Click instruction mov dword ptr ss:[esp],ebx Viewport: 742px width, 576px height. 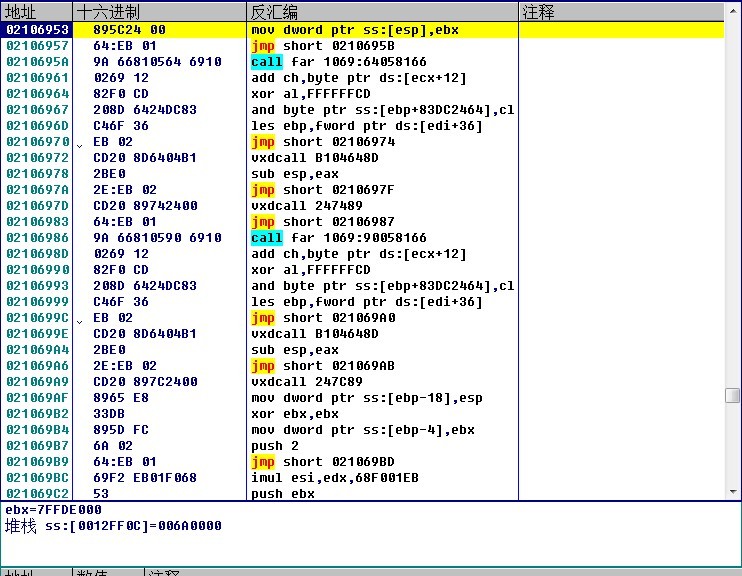355,30
